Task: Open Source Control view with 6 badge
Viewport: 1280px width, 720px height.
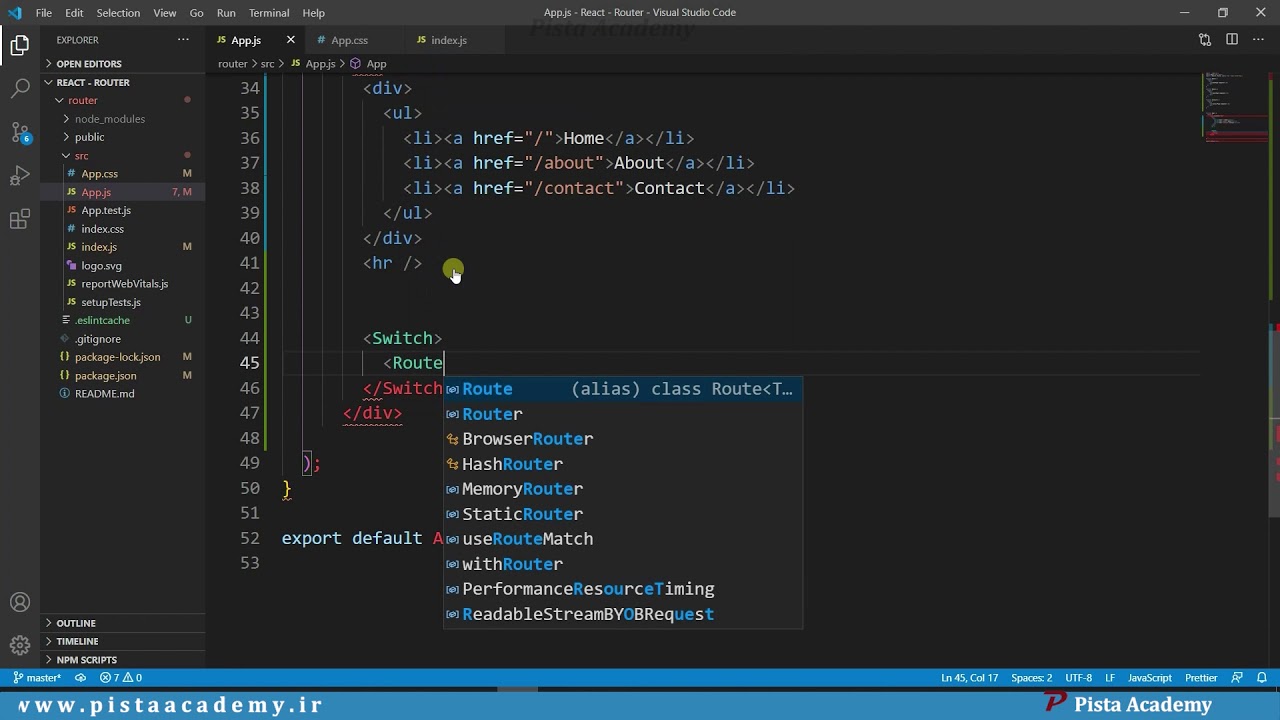Action: 20,133
